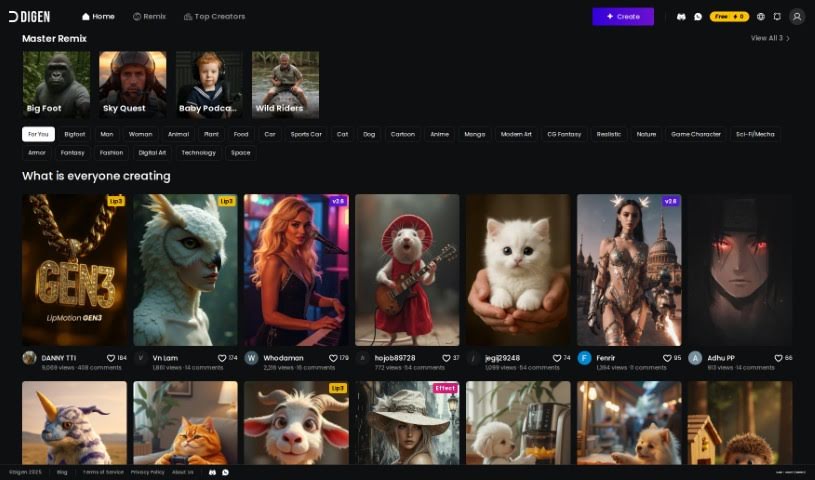
Task: Like Whodaman's post heart icon
Action: (333, 358)
